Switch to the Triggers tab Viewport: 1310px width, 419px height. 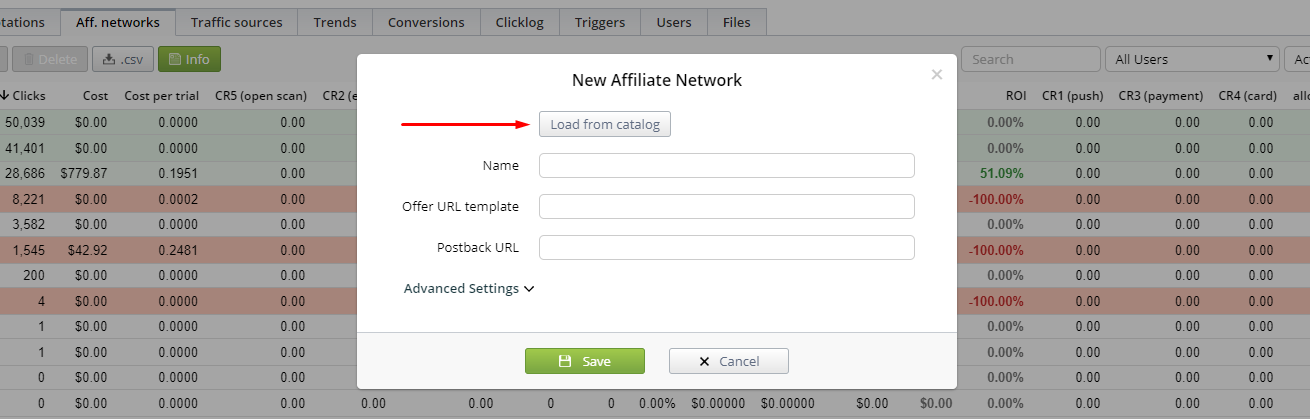[x=600, y=22]
